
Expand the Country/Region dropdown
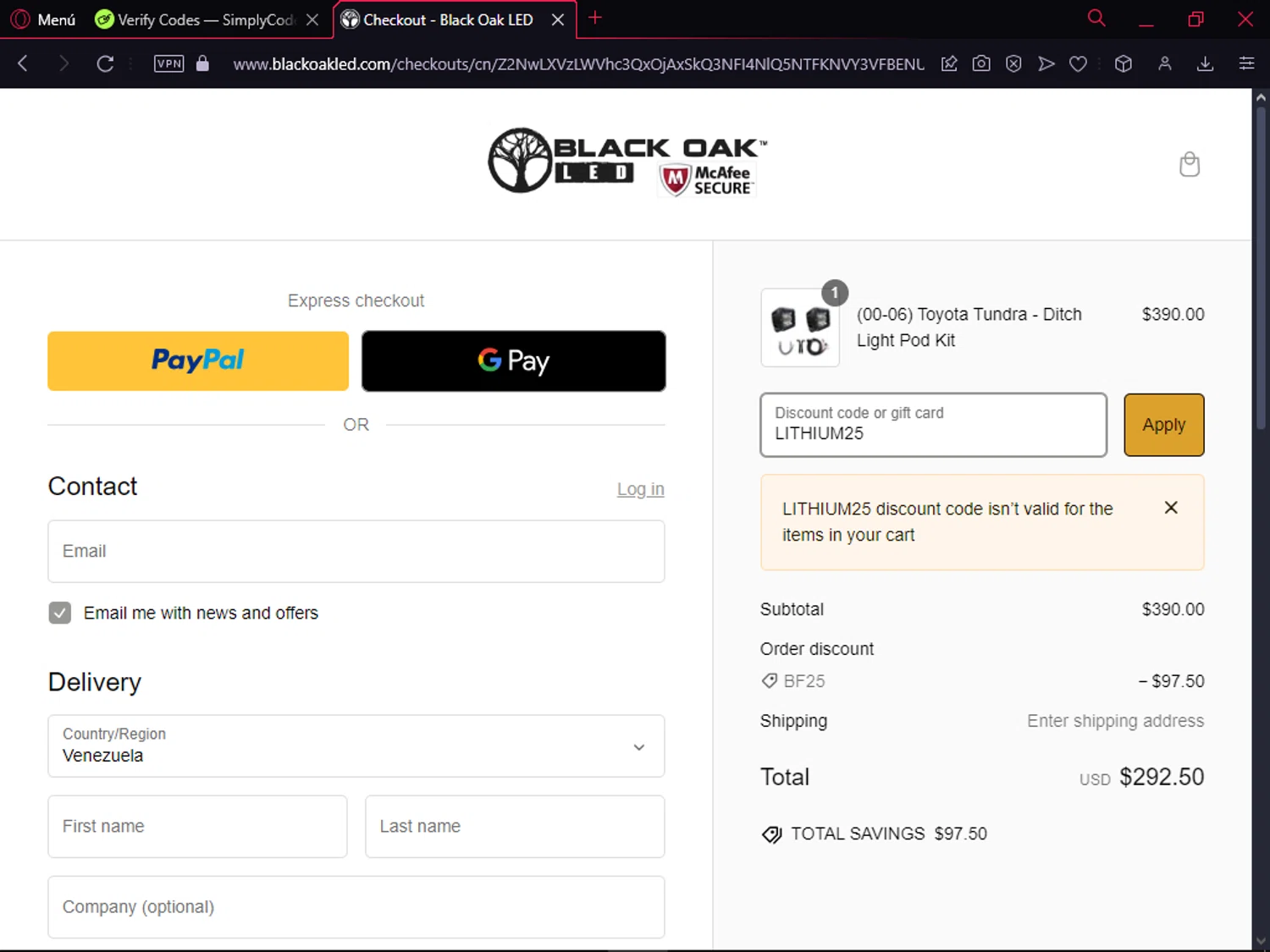pyautogui.click(x=356, y=746)
